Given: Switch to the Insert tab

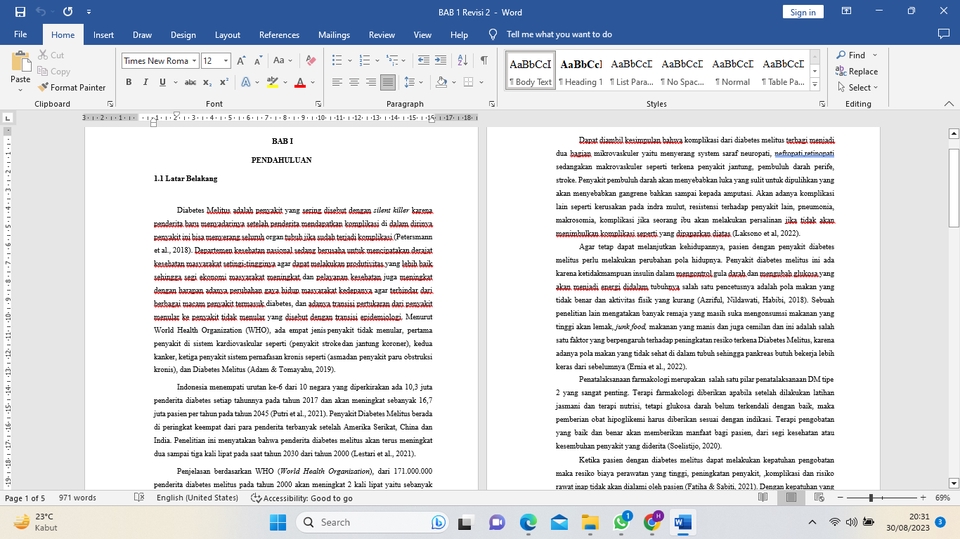Looking at the screenshot, I should 103,35.
